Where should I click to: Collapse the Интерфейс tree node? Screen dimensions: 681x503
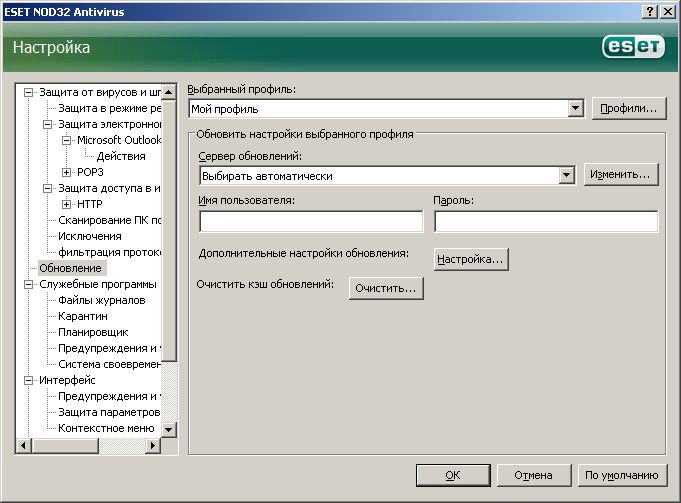point(29,381)
